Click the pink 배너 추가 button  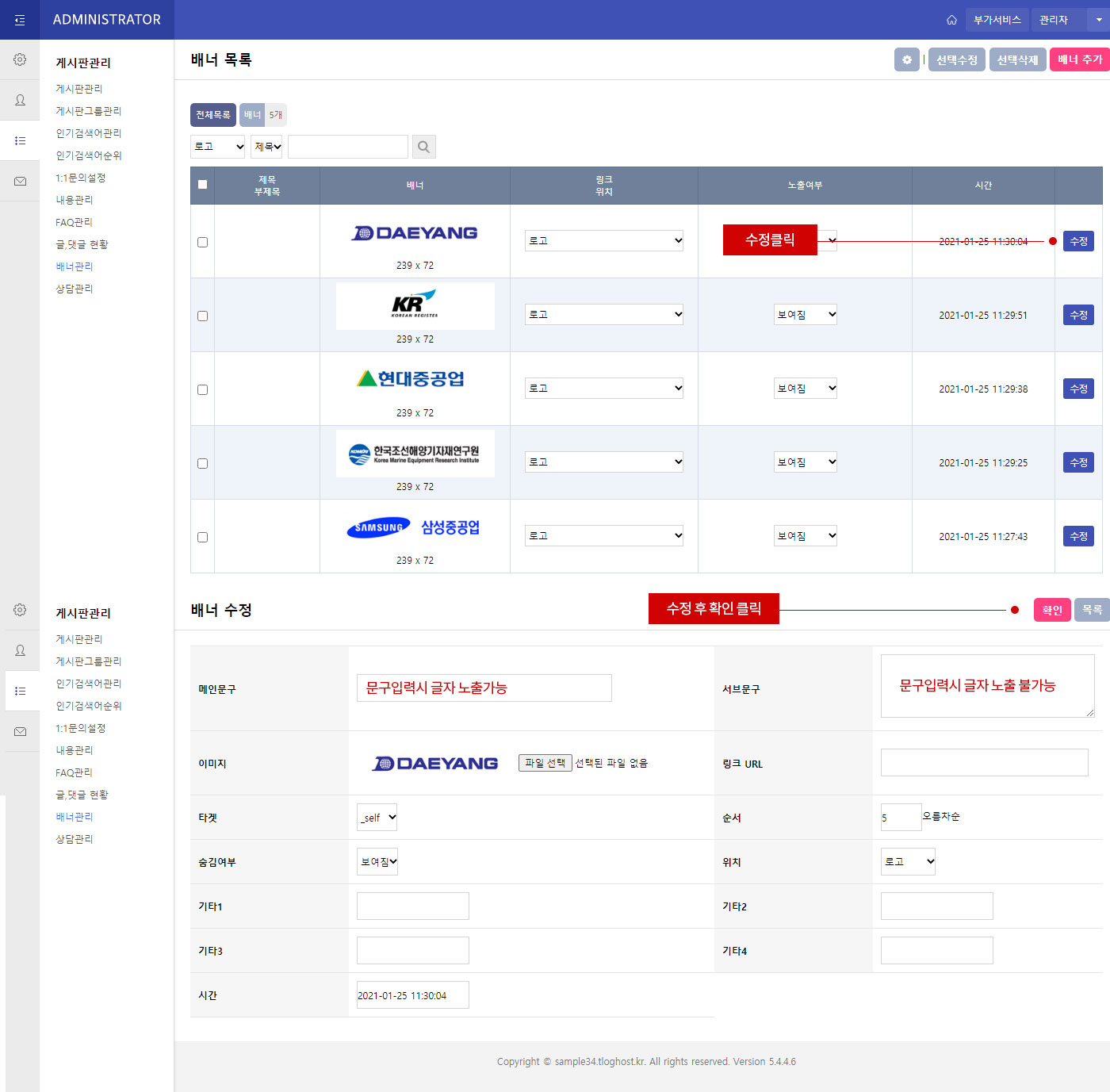coord(1079,59)
